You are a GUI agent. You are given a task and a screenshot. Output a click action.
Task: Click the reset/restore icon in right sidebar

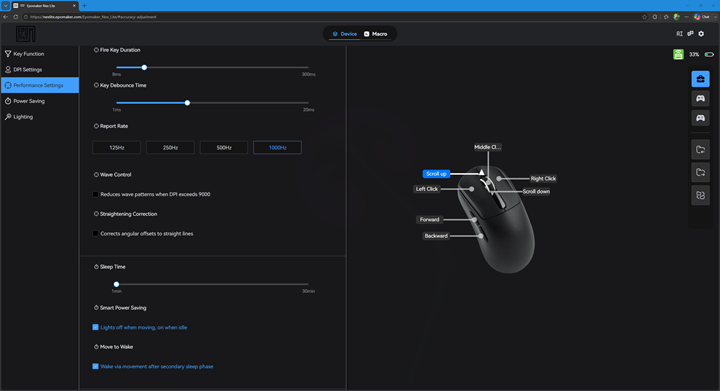(700, 196)
